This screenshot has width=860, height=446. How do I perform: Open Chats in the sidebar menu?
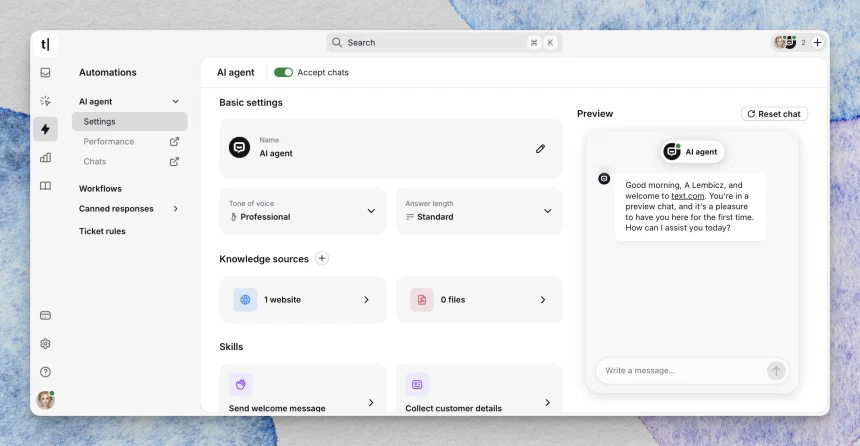coord(95,161)
